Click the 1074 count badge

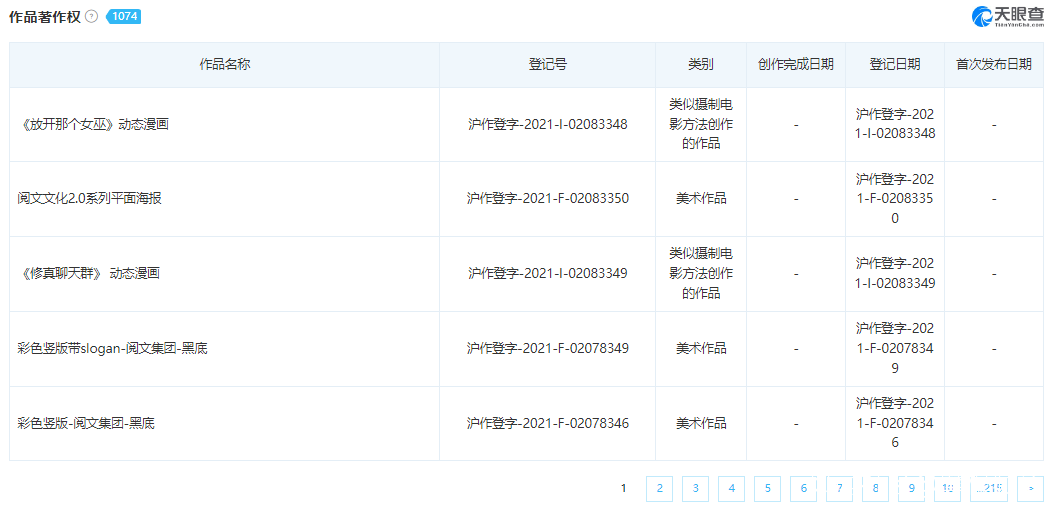pos(123,17)
